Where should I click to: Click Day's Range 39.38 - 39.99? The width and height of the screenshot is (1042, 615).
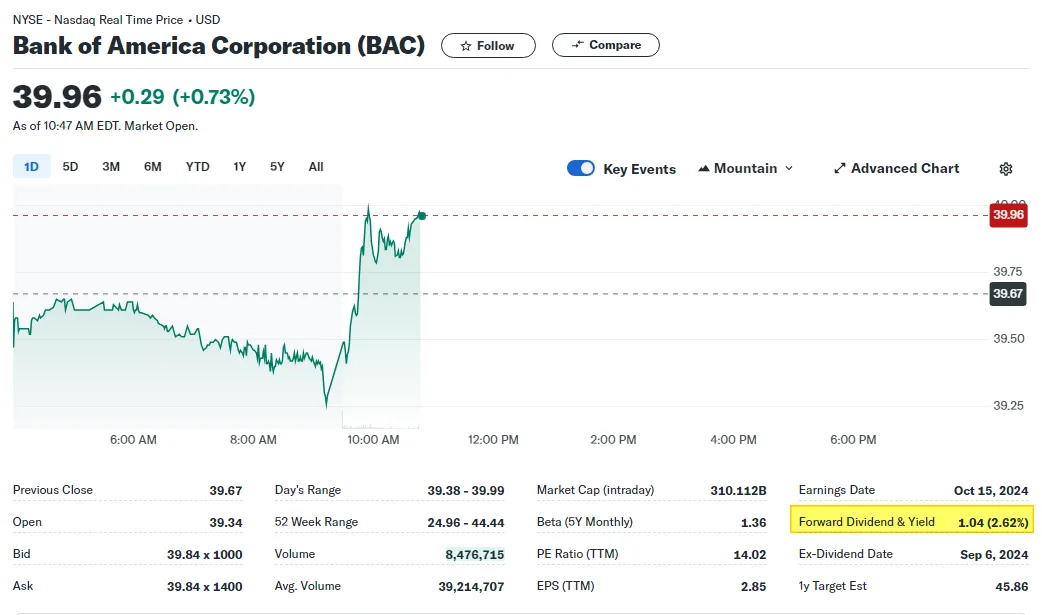coord(466,491)
